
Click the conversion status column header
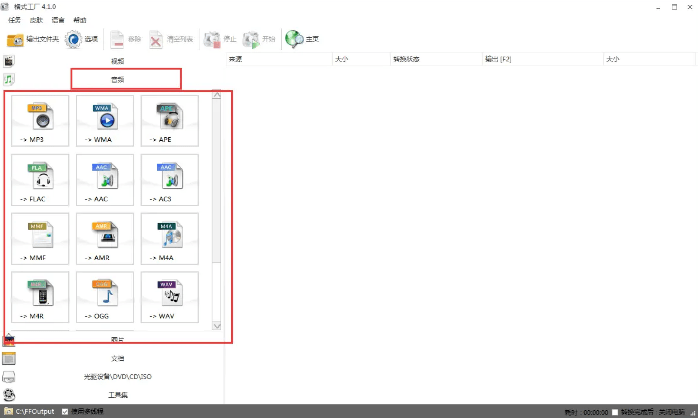[x=436, y=59]
